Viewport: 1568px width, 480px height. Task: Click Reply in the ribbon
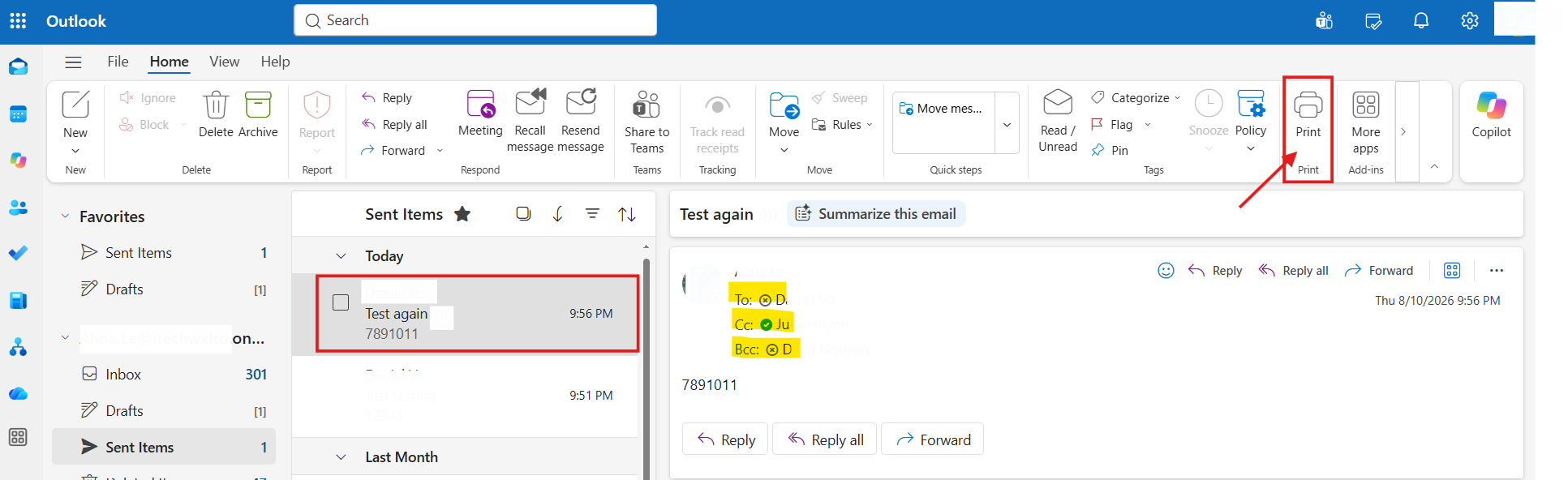coord(387,98)
